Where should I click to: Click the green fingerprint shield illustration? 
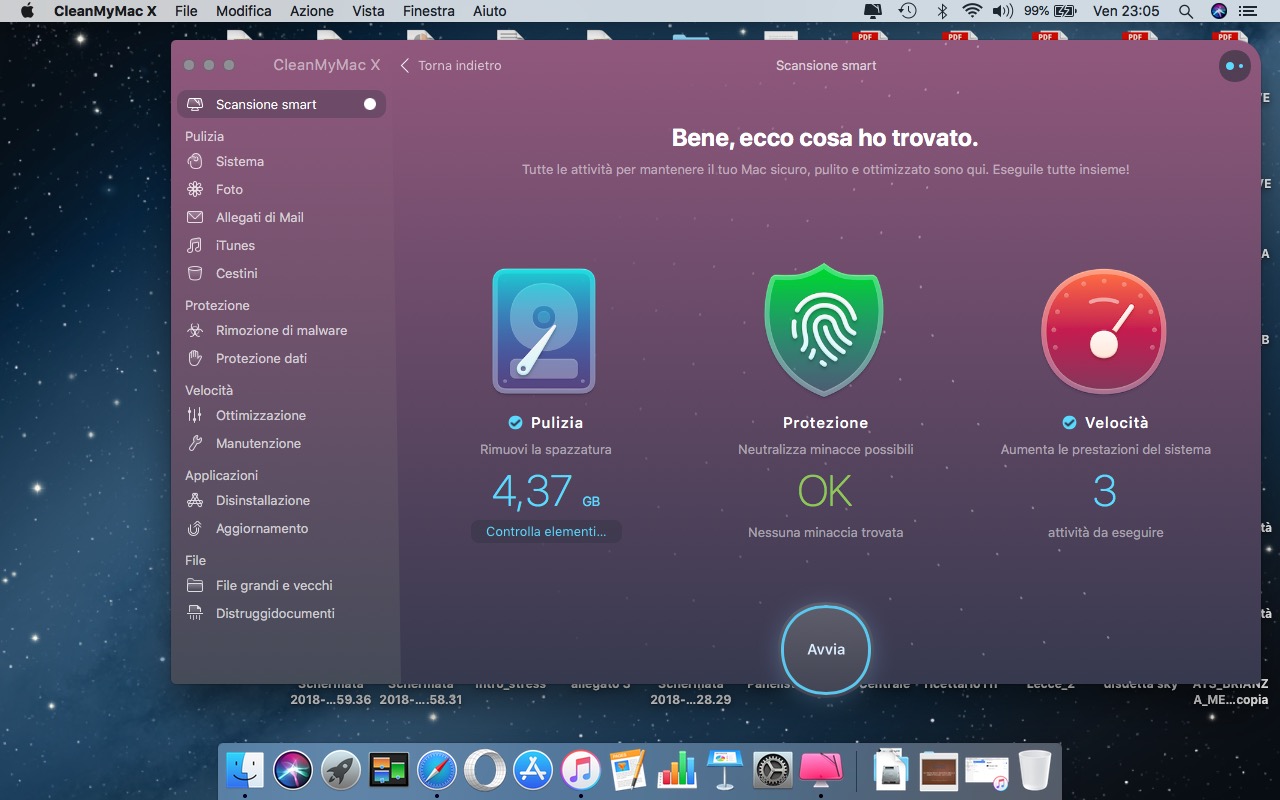pyautogui.click(x=825, y=331)
